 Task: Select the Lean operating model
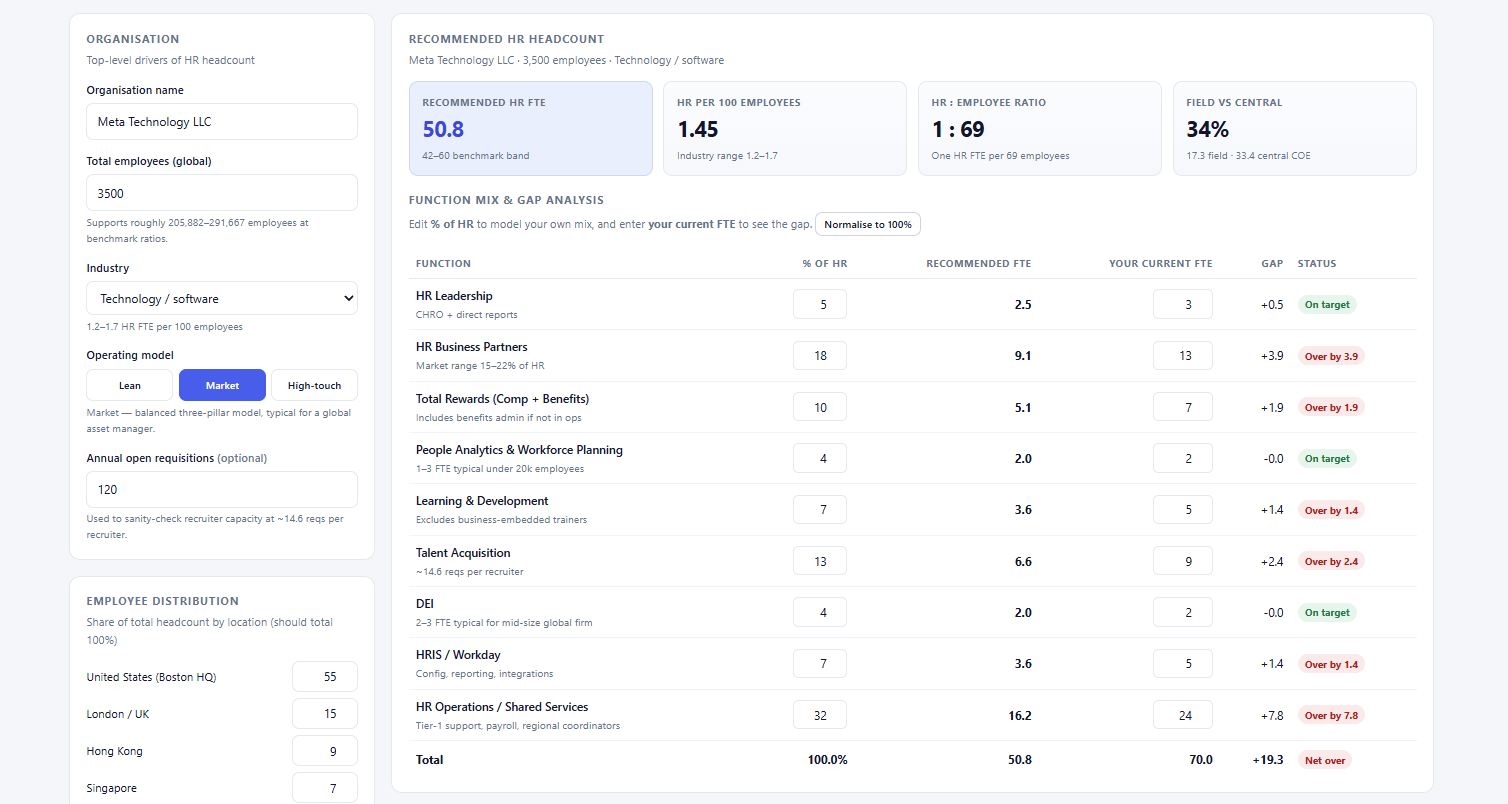pyautogui.click(x=130, y=385)
